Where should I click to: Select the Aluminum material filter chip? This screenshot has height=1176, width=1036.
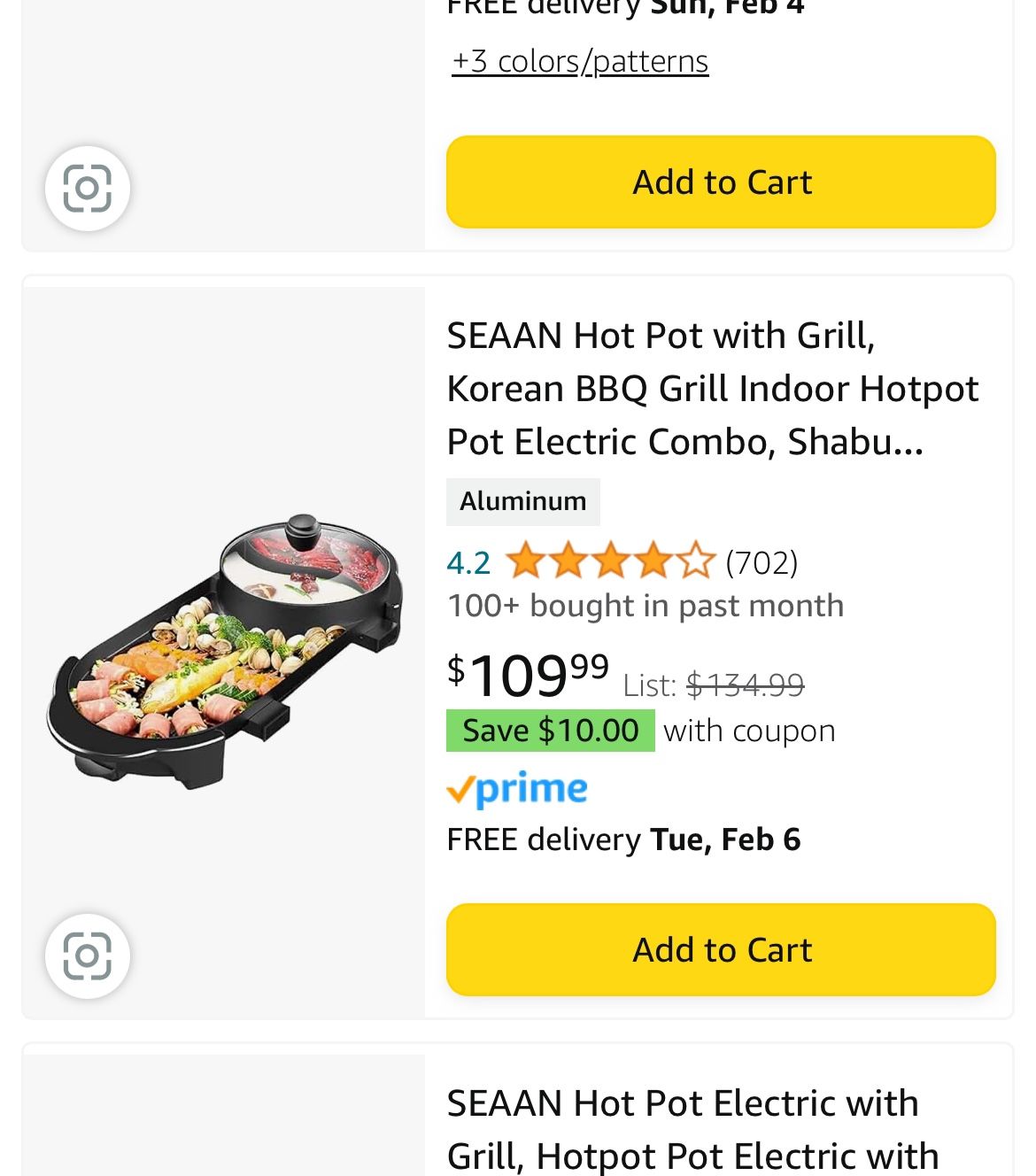pos(523,501)
